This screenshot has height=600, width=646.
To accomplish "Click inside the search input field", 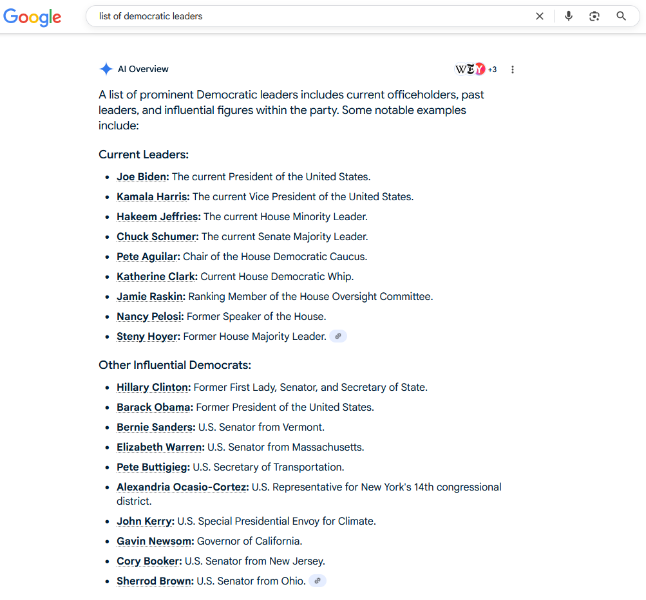I will (x=300, y=16).
